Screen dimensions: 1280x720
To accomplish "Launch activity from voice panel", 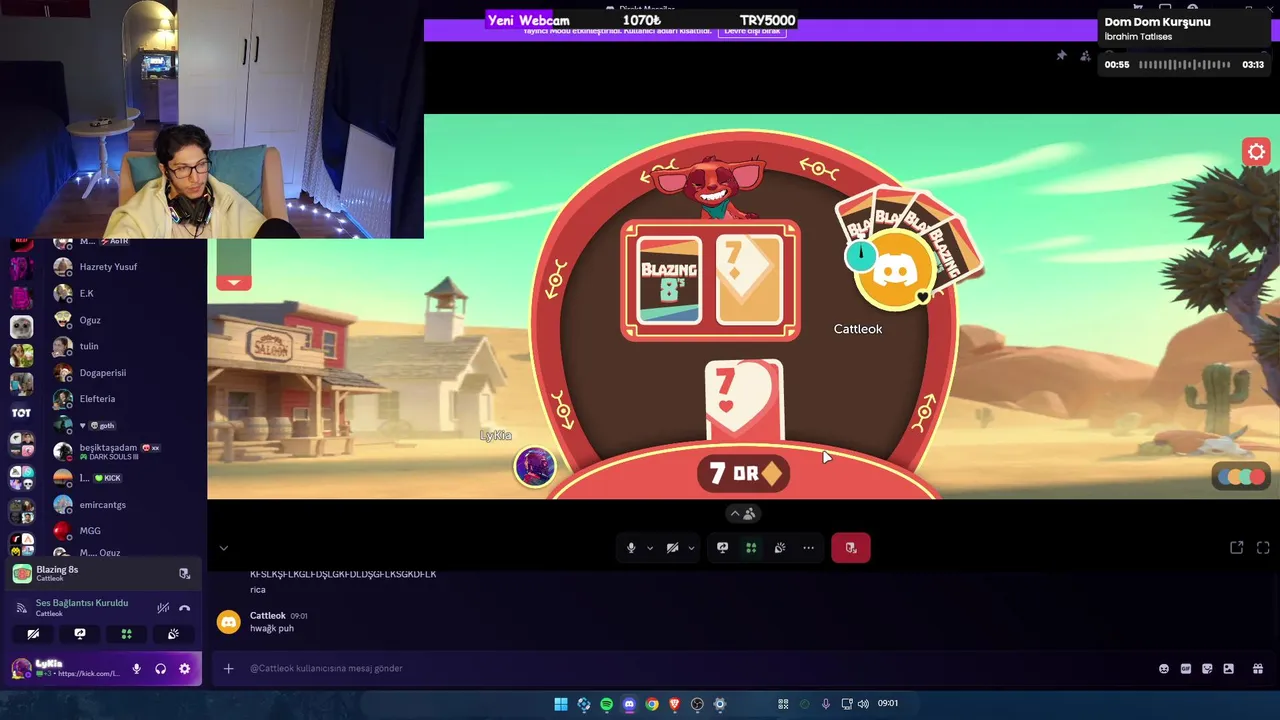I will pos(127,634).
